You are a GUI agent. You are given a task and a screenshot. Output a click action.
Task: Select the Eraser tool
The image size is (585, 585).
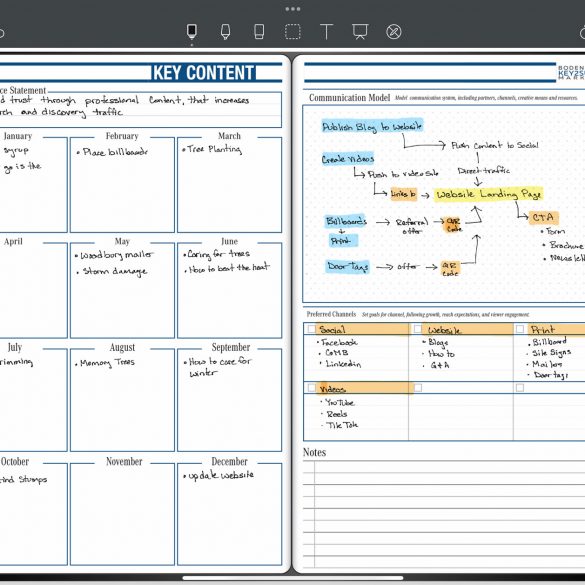pyautogui.click(x=259, y=31)
